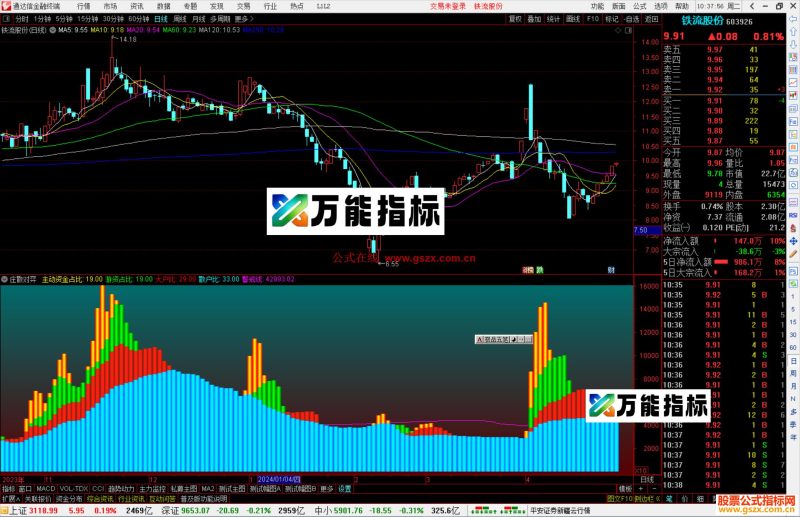Click the 财 marker on the price chart
Image resolution: width=800 pixels, height=517 pixels.
tap(611, 270)
